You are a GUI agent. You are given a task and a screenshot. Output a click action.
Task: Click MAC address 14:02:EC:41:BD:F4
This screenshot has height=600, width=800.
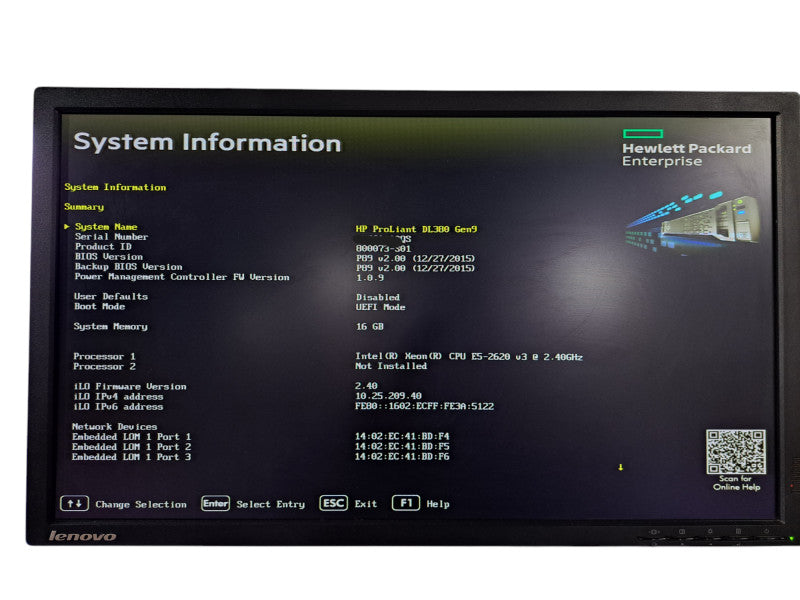402,436
